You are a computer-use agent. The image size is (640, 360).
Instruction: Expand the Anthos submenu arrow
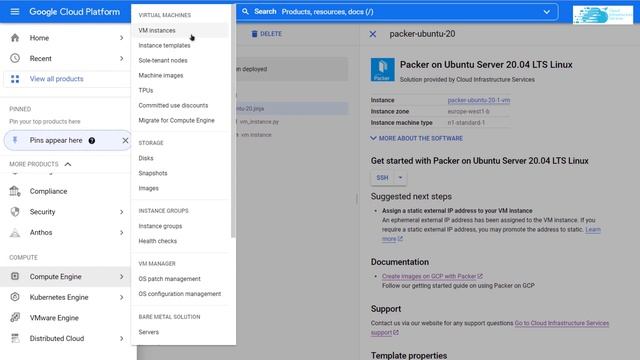(122, 233)
